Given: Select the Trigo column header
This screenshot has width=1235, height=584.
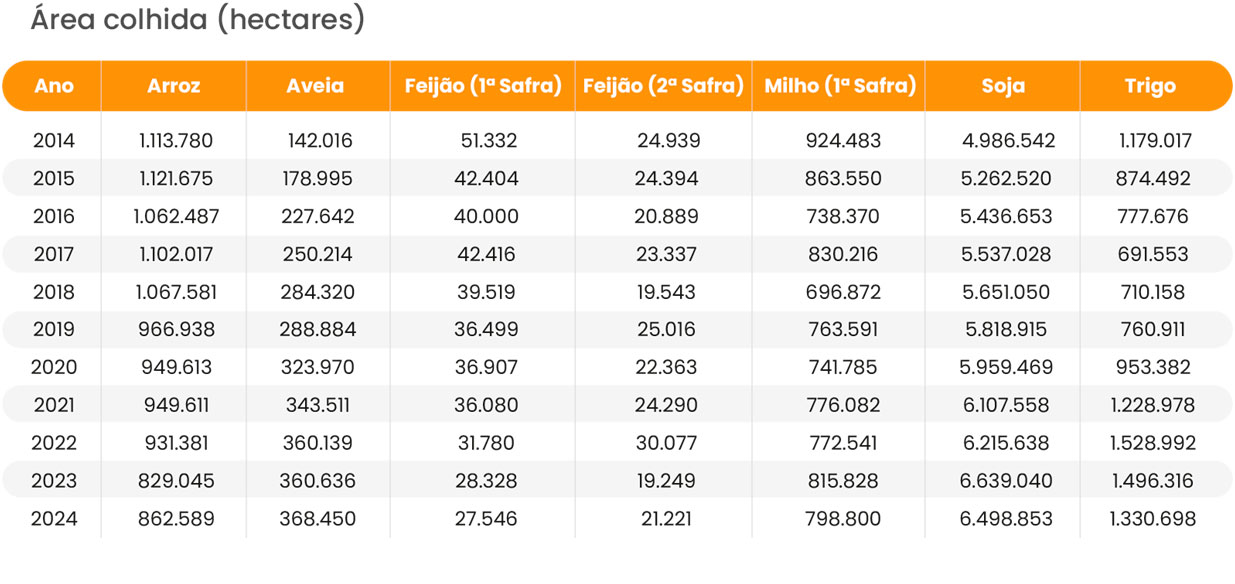Looking at the screenshot, I should pyautogui.click(x=1150, y=86).
